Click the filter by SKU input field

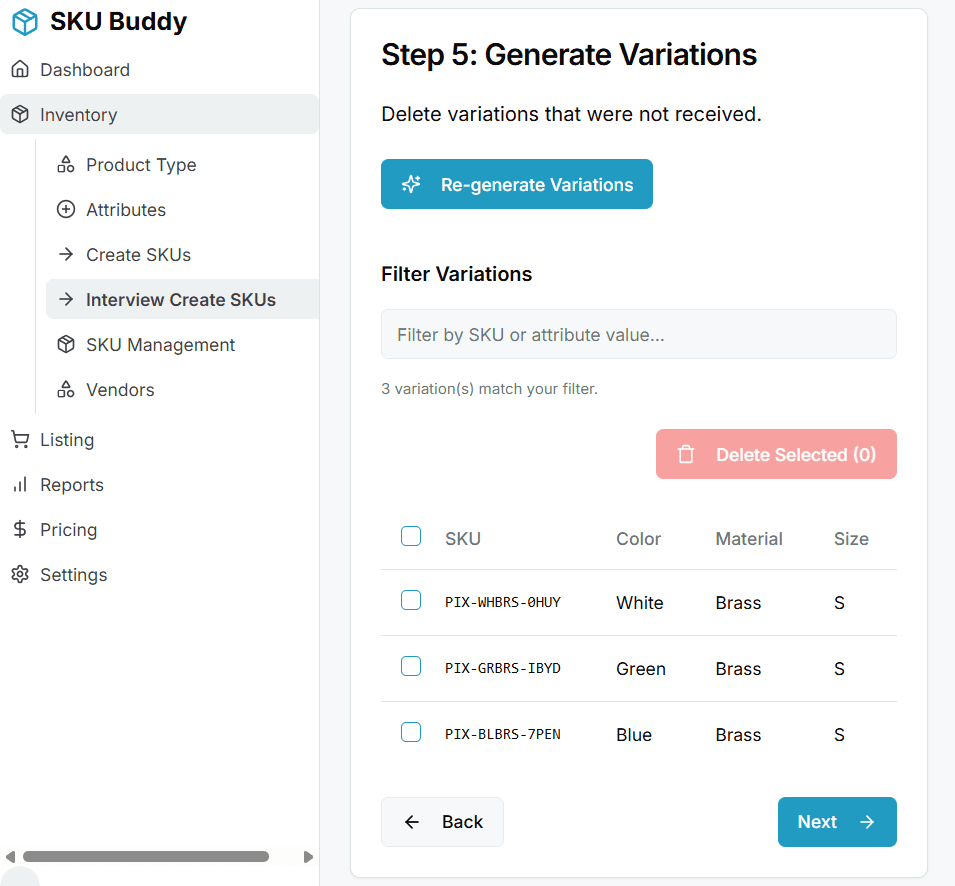click(638, 334)
